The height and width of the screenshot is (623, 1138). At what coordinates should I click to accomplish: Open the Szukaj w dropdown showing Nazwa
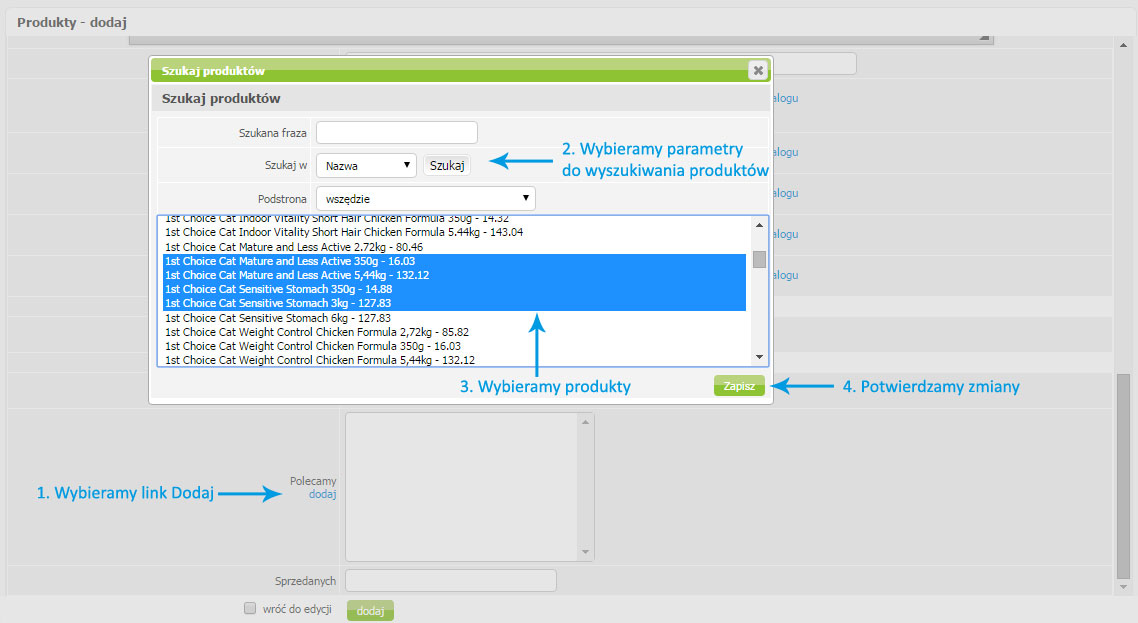click(367, 166)
